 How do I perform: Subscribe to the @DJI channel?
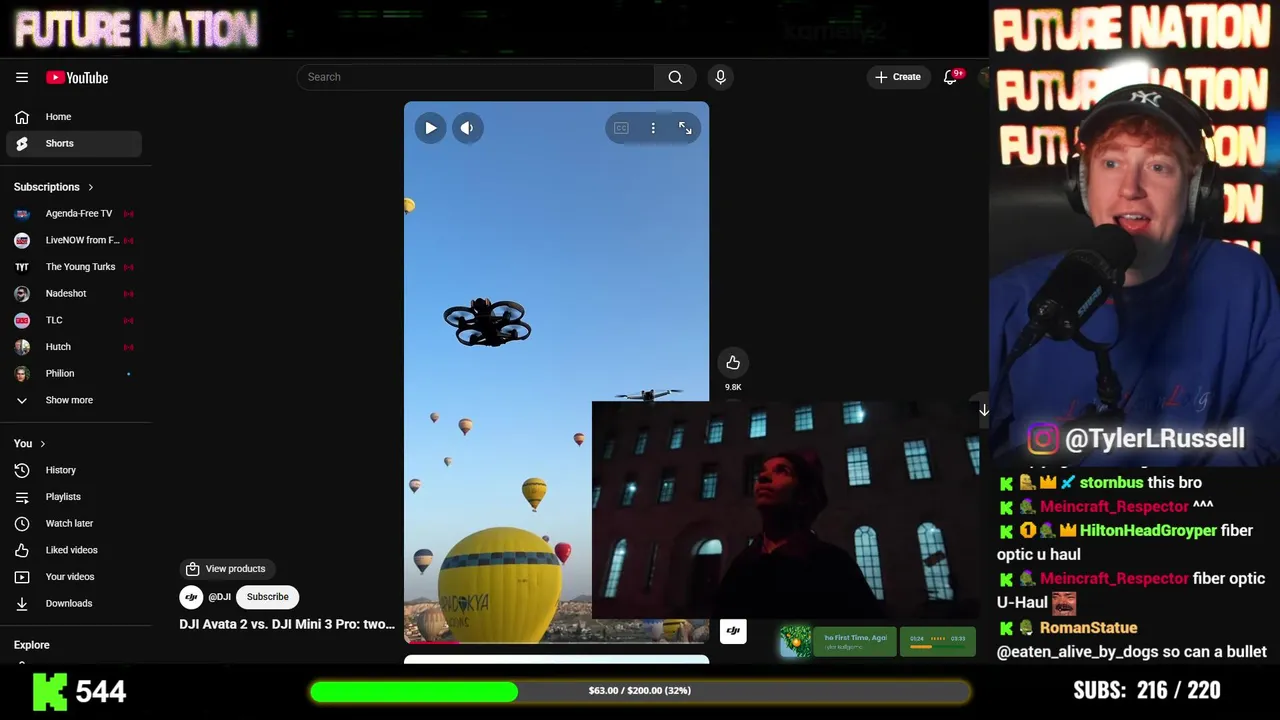coord(267,597)
